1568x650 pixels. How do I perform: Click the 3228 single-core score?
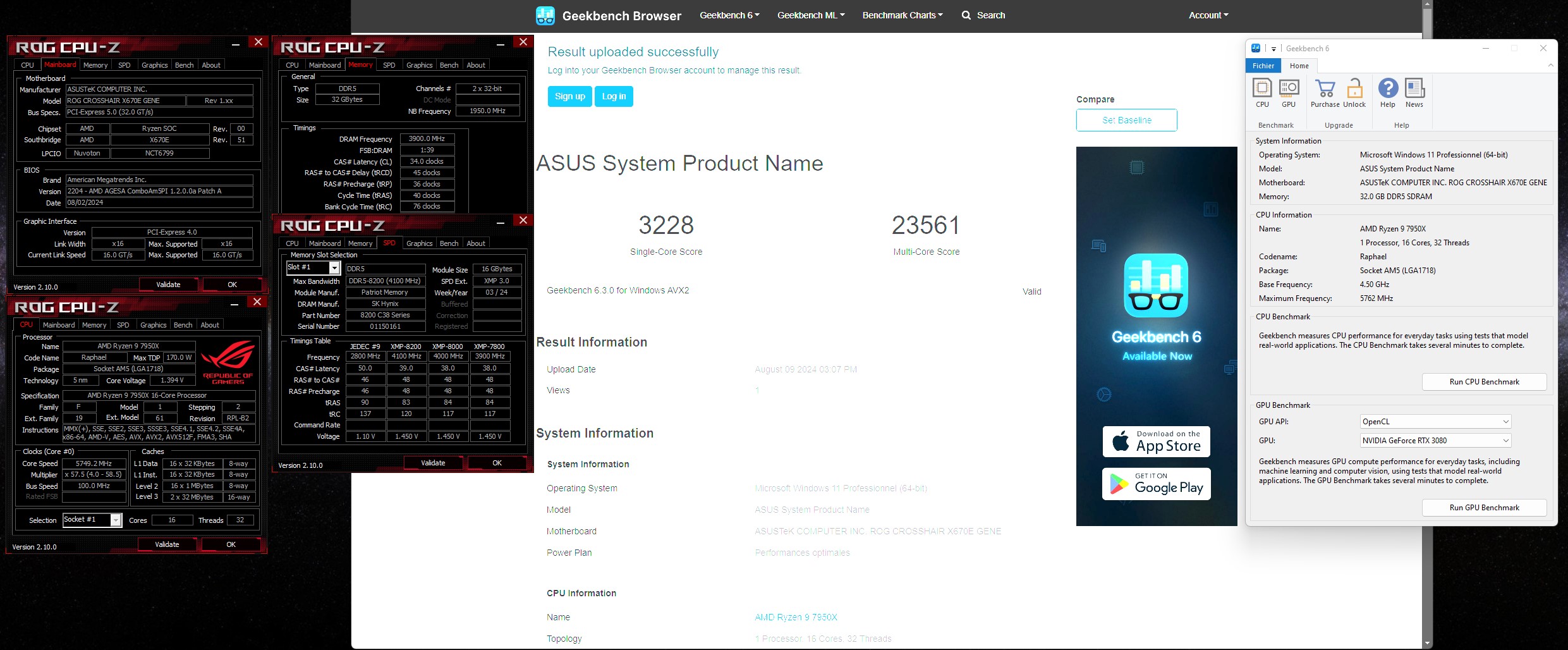click(x=666, y=225)
